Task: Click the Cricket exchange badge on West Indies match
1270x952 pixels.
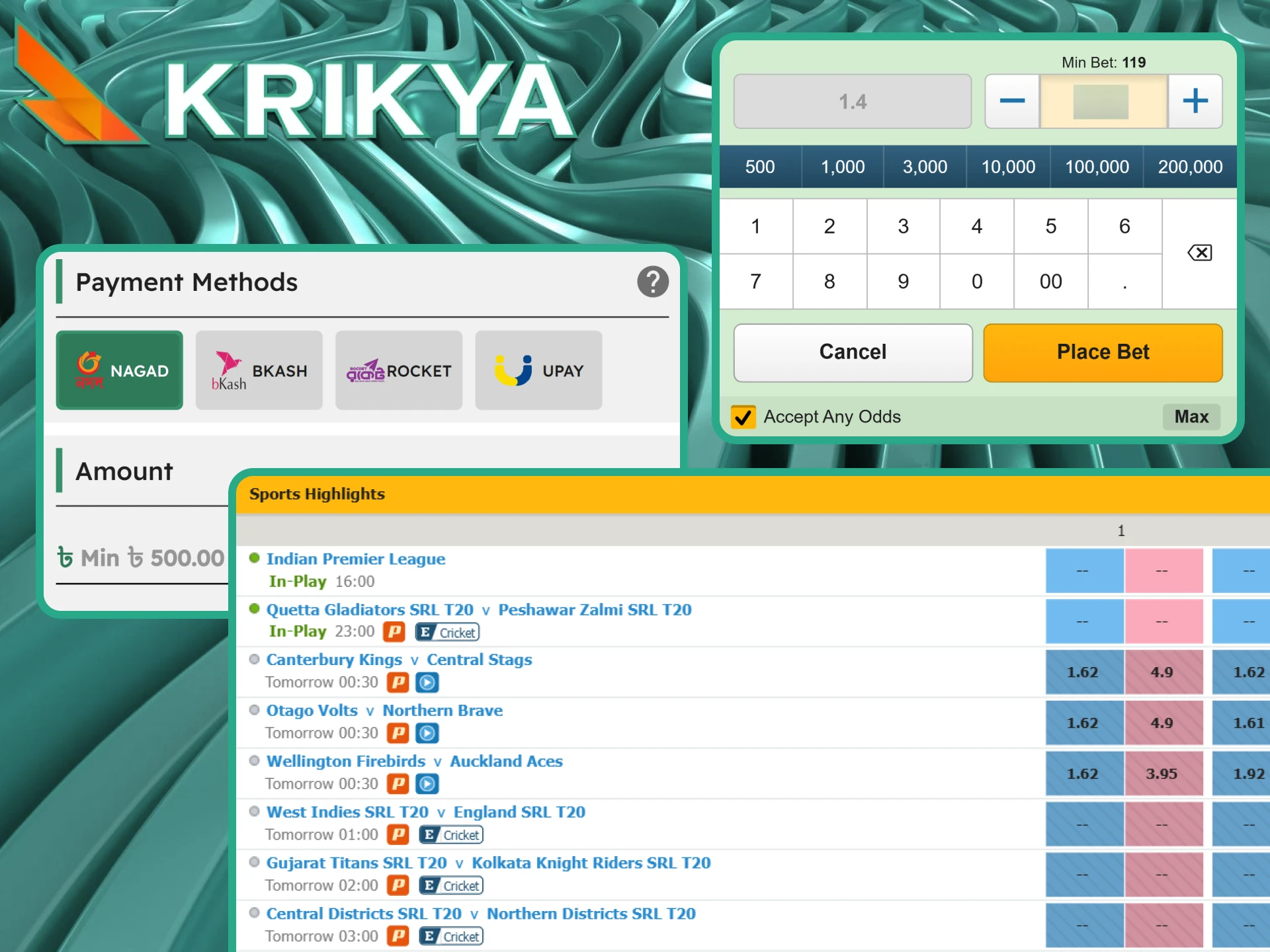Action: (451, 834)
